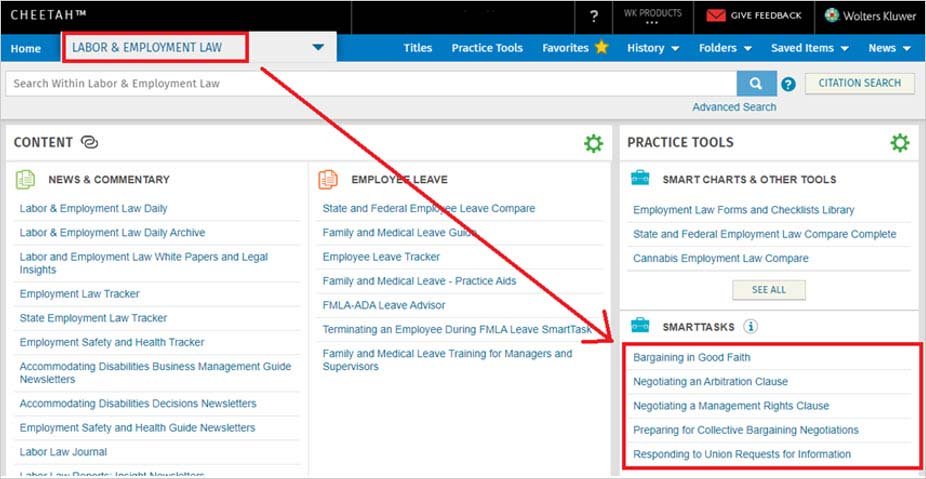Click the SmartTasks info icon
This screenshot has height=479, width=926.
751,326
